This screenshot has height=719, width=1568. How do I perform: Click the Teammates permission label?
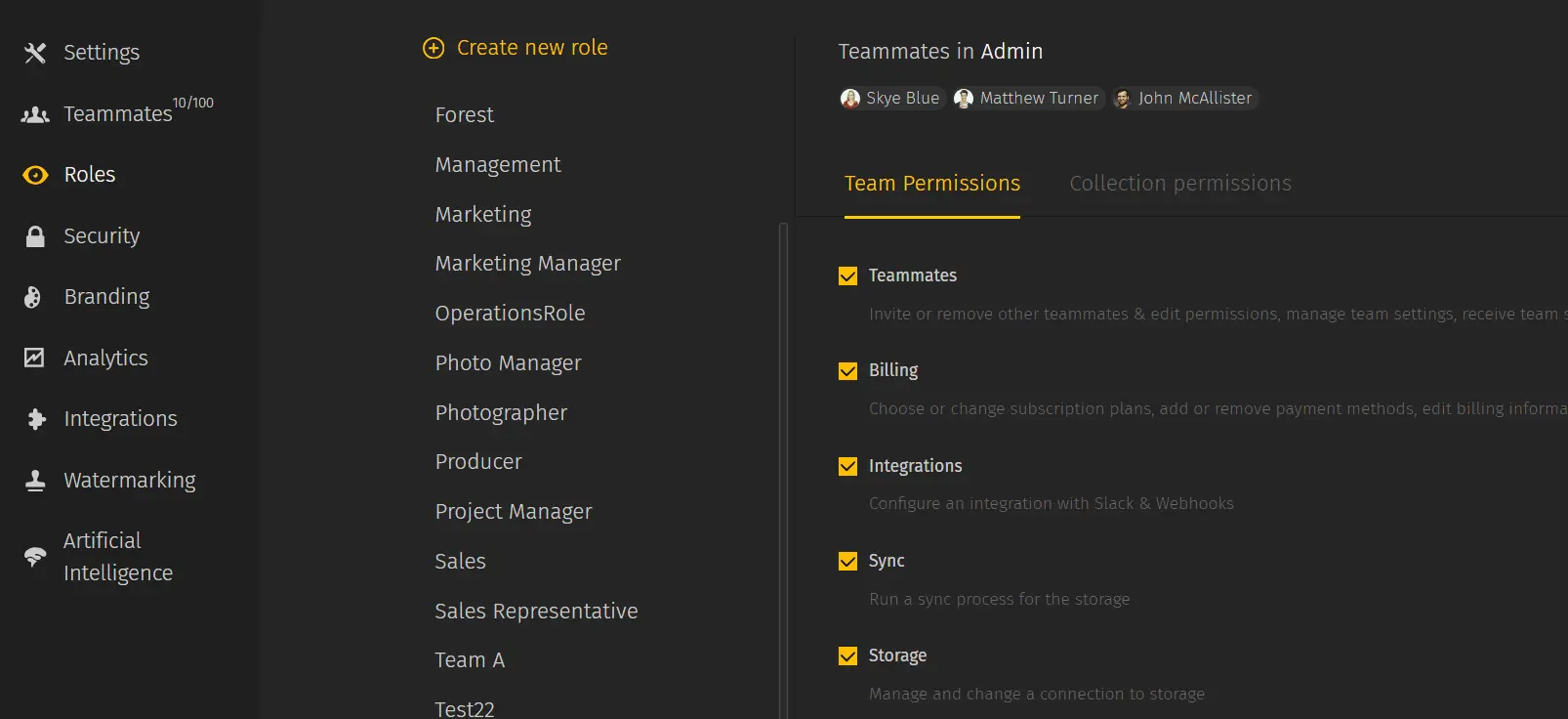pos(913,276)
